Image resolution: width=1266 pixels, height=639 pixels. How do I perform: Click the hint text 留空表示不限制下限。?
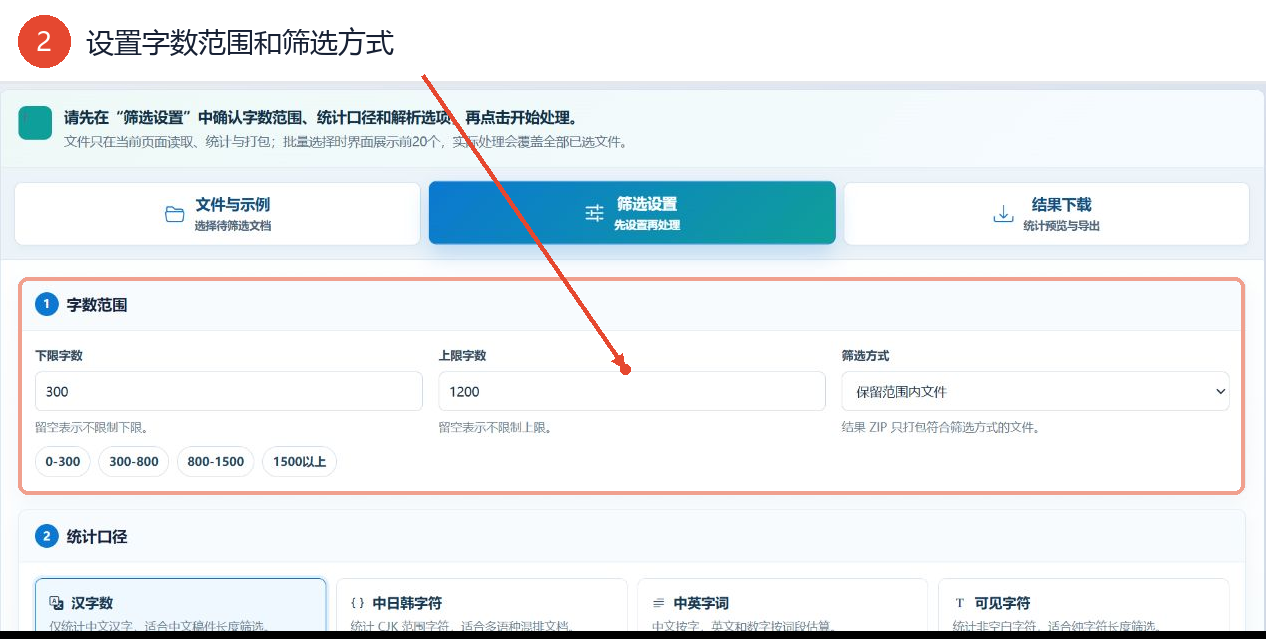point(92,427)
